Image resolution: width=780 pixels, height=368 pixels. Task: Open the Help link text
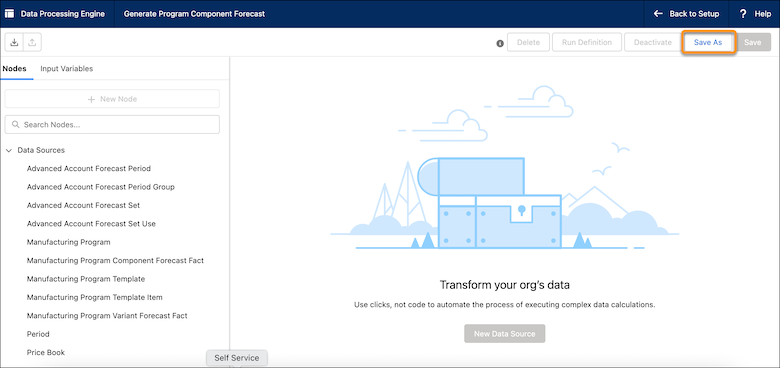click(x=763, y=14)
